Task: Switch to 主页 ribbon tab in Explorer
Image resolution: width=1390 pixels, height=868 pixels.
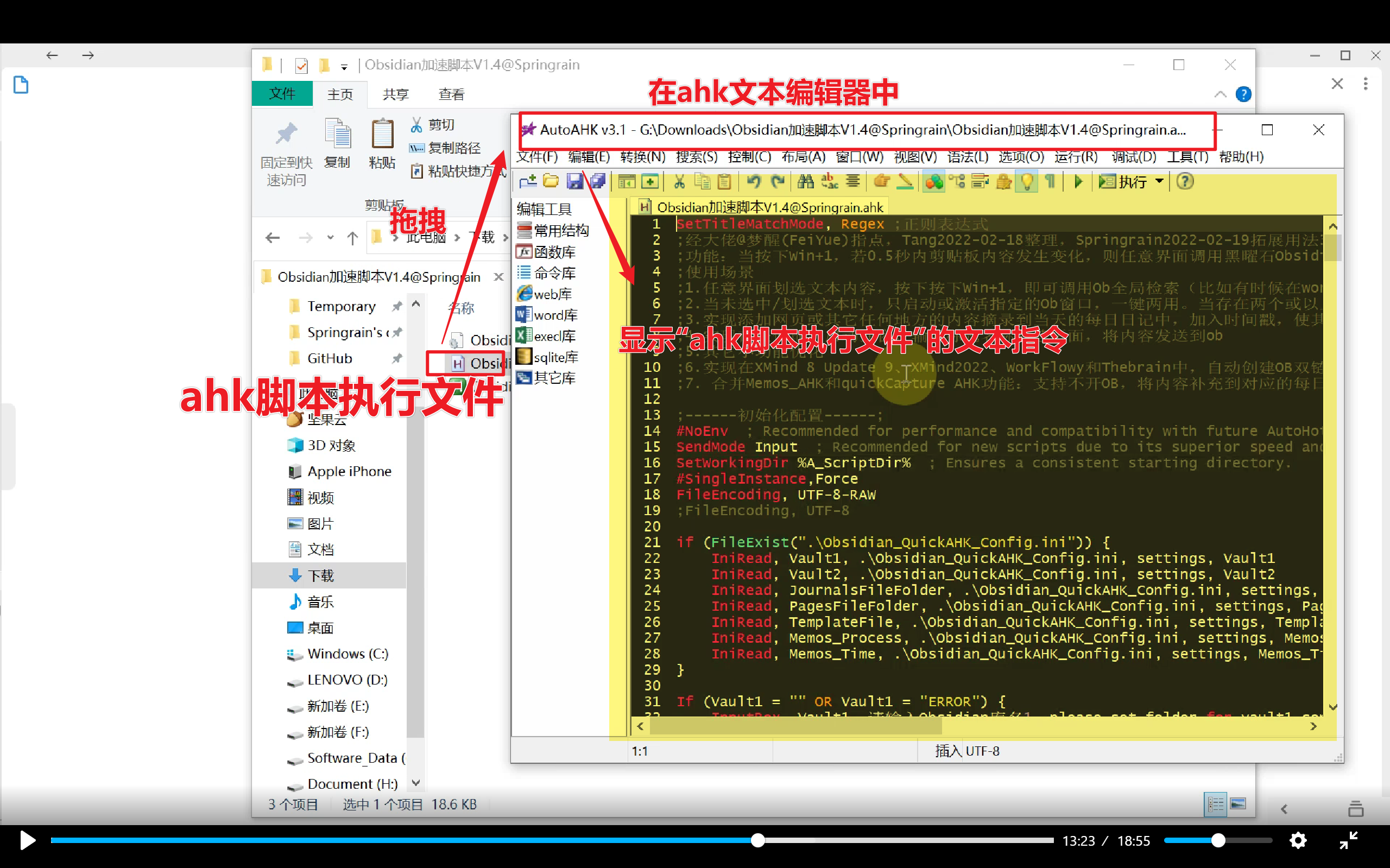Action: (x=340, y=94)
